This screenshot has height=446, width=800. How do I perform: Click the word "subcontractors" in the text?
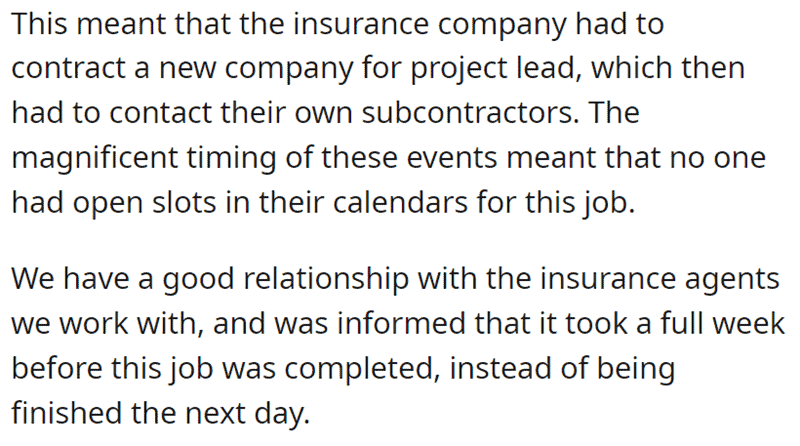(x=470, y=113)
